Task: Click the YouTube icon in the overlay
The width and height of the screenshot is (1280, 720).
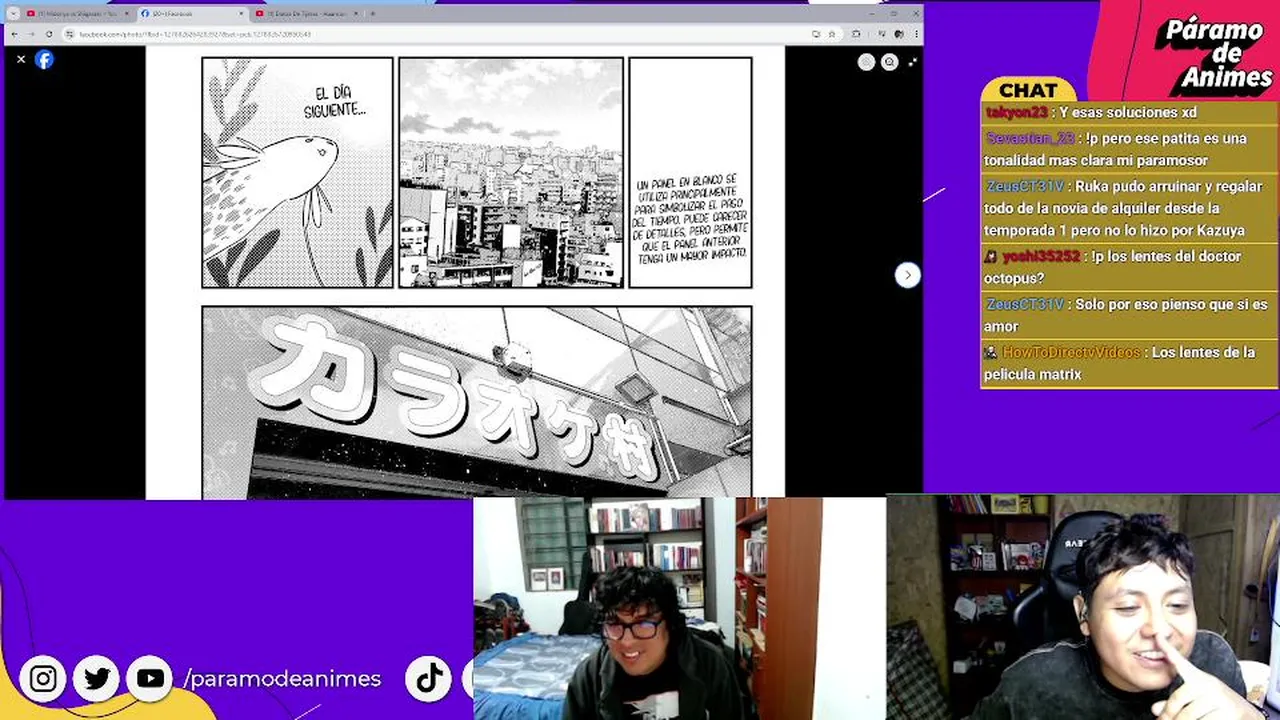Action: (x=150, y=679)
